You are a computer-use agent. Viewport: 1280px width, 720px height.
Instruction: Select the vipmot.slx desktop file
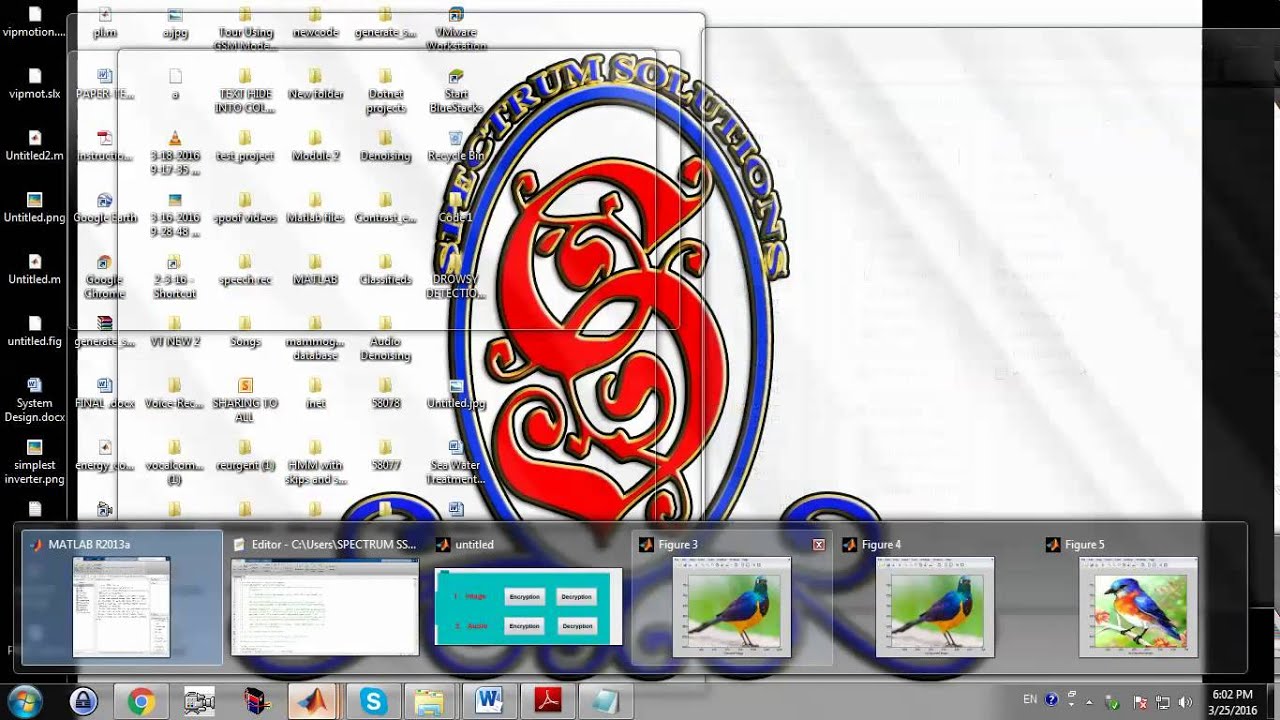click(x=35, y=83)
